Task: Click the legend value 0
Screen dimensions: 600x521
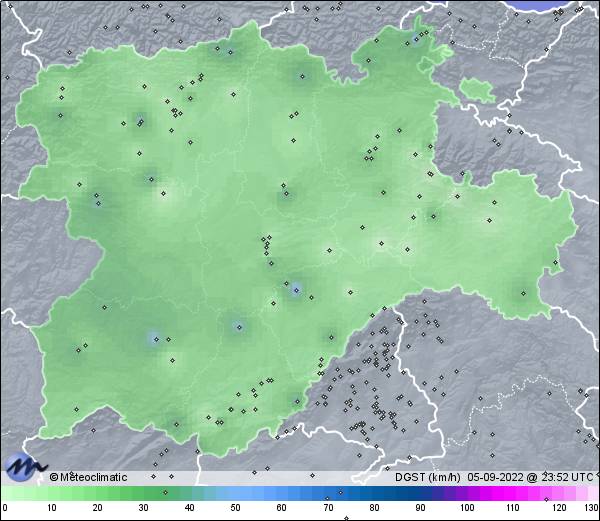Action: (x=5, y=508)
